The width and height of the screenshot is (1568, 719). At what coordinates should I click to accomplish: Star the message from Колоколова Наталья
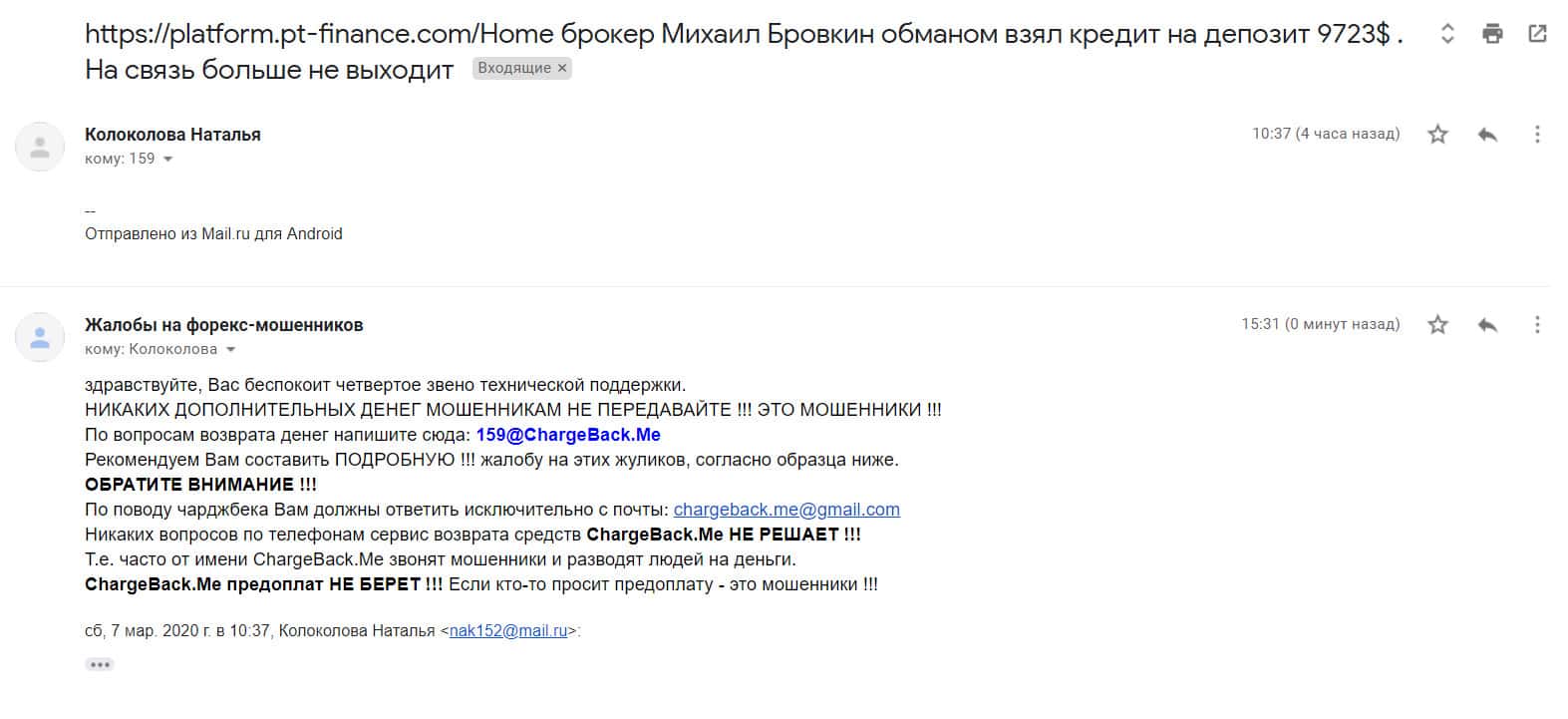[x=1437, y=134]
